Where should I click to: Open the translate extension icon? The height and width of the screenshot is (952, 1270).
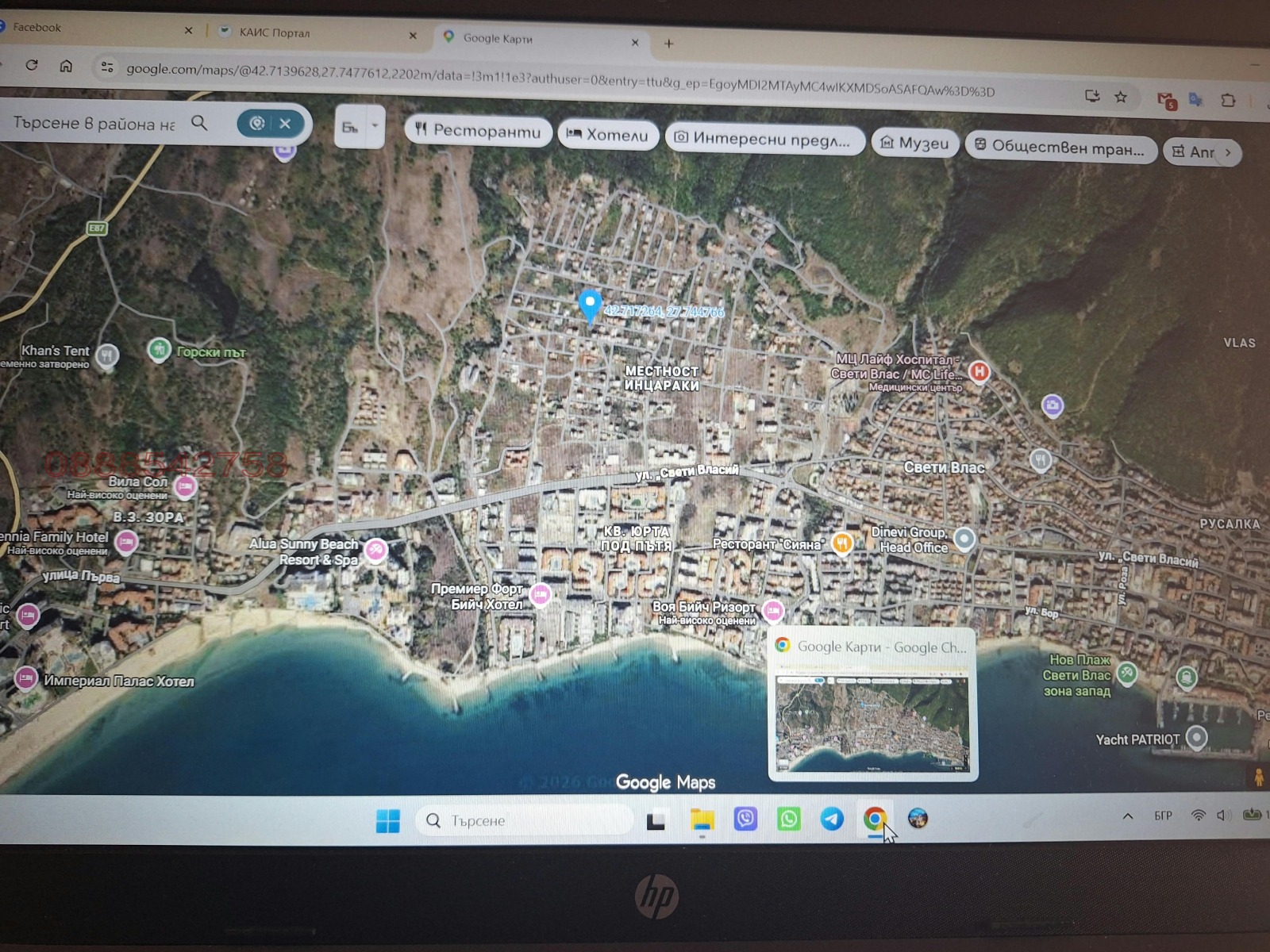[x=1195, y=100]
